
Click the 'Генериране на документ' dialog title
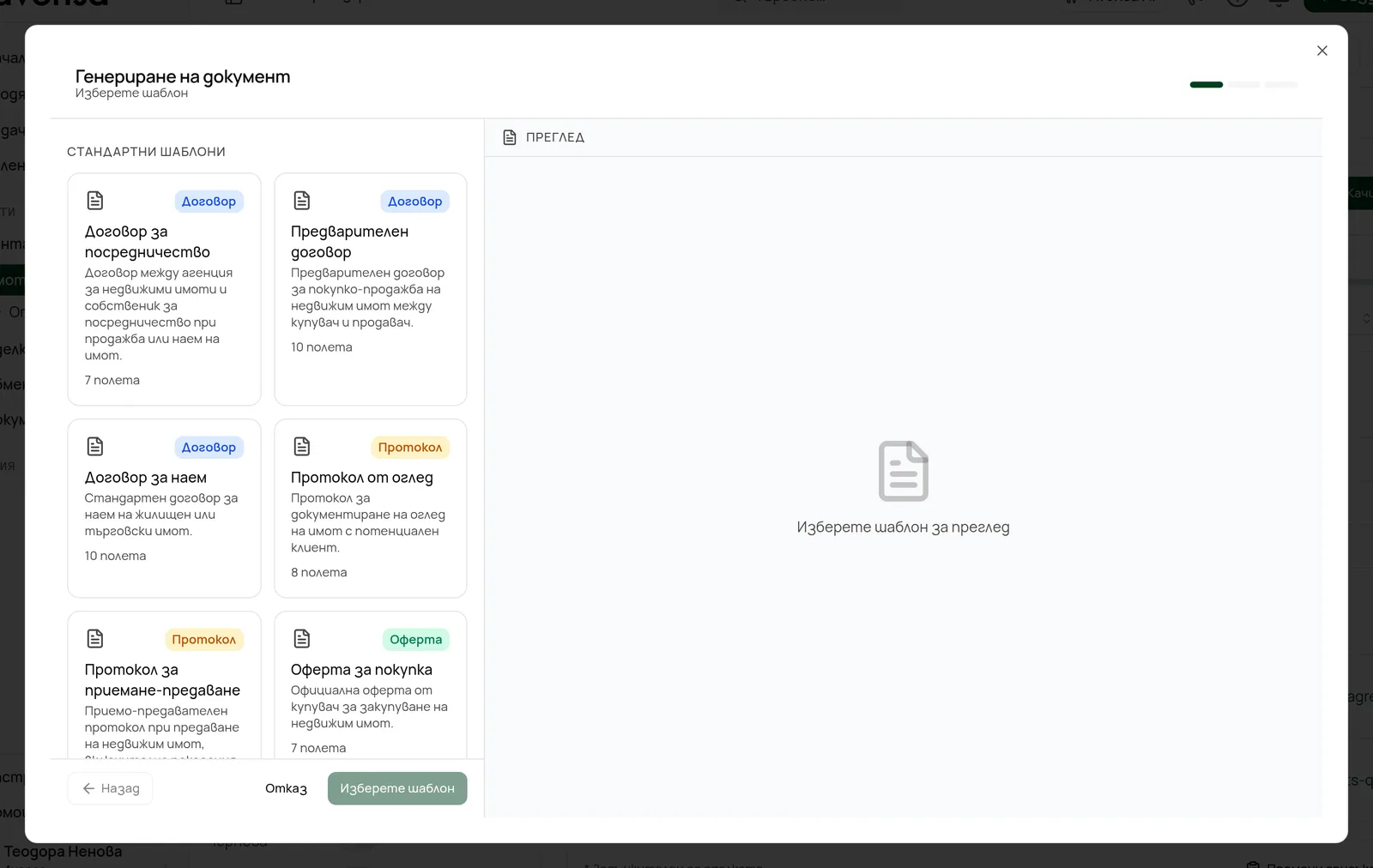[x=183, y=76]
